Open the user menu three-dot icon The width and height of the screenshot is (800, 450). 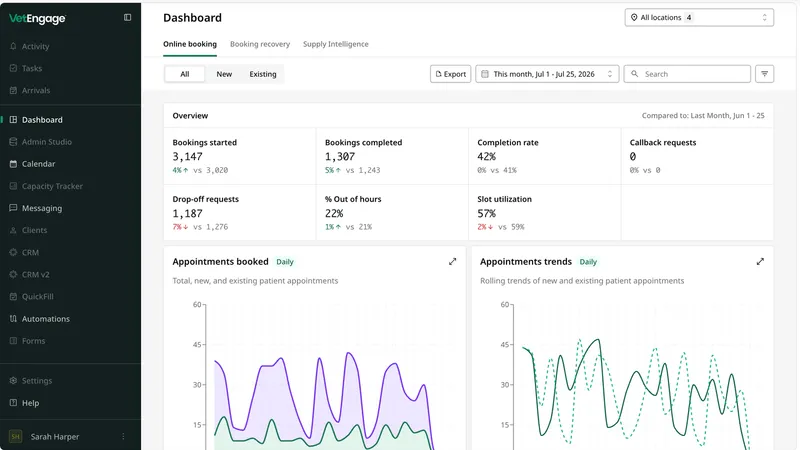pyautogui.click(x=123, y=437)
